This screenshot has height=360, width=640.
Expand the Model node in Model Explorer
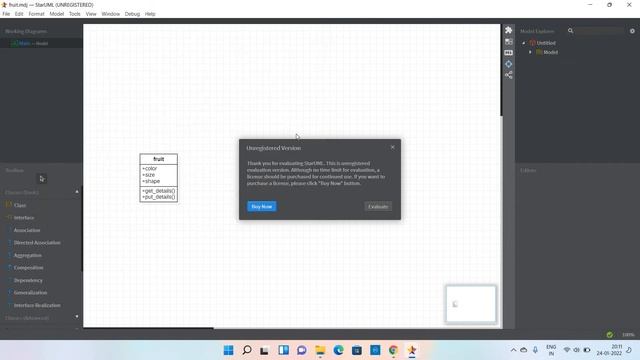click(x=530, y=52)
